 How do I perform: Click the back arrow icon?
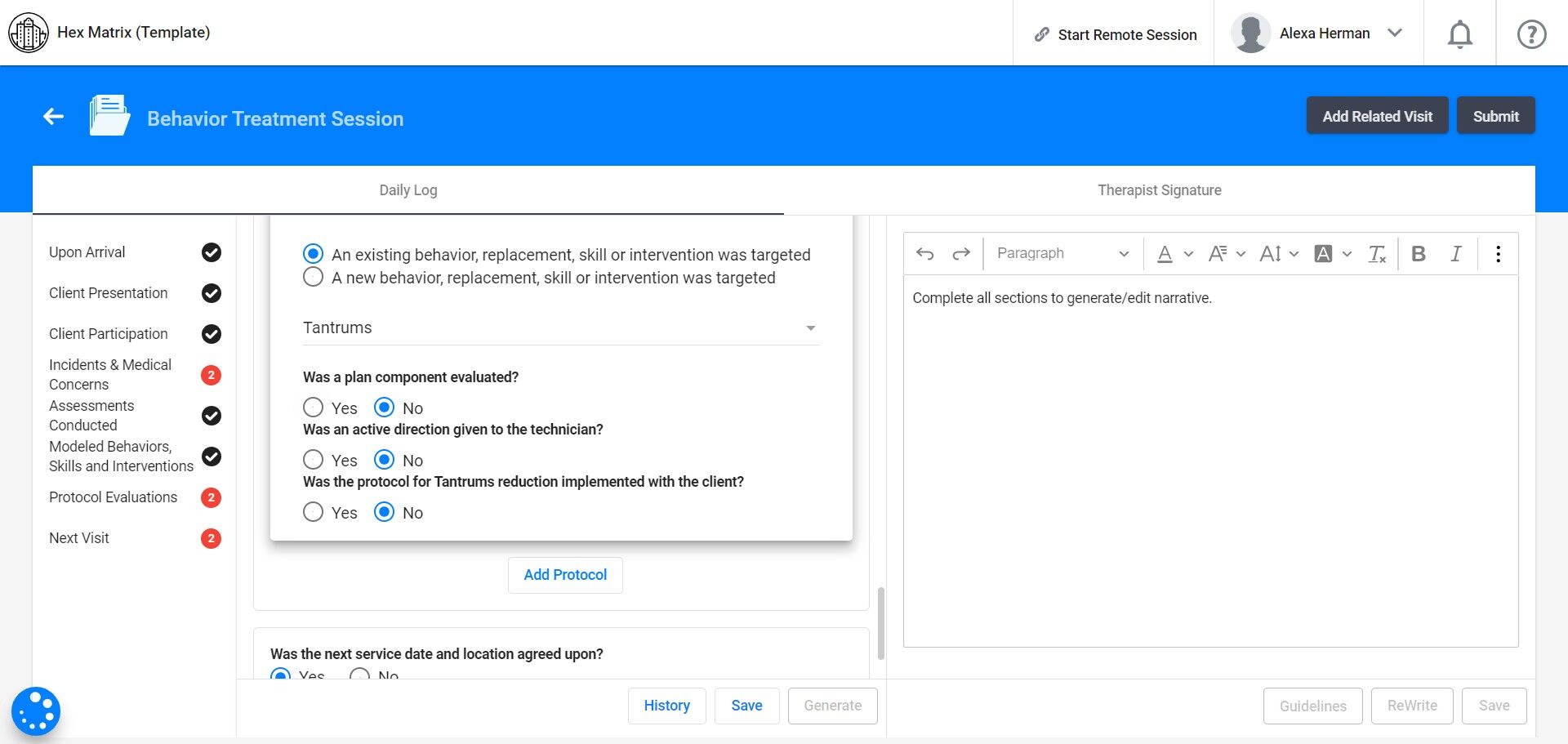(54, 117)
